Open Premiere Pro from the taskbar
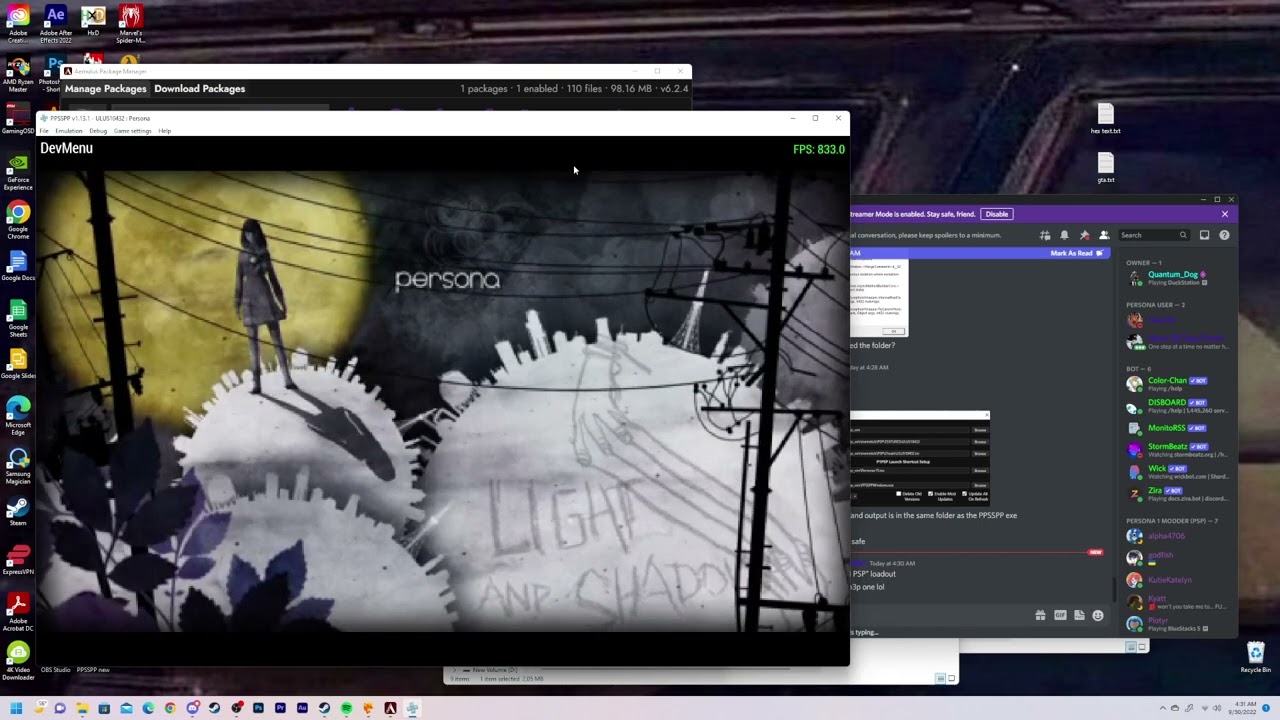This screenshot has height=720, width=1280. [280, 708]
